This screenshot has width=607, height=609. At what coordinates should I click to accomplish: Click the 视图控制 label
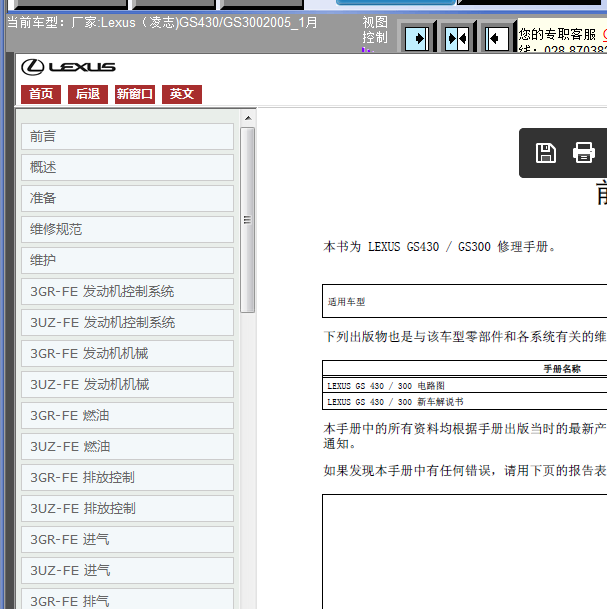pos(375,30)
